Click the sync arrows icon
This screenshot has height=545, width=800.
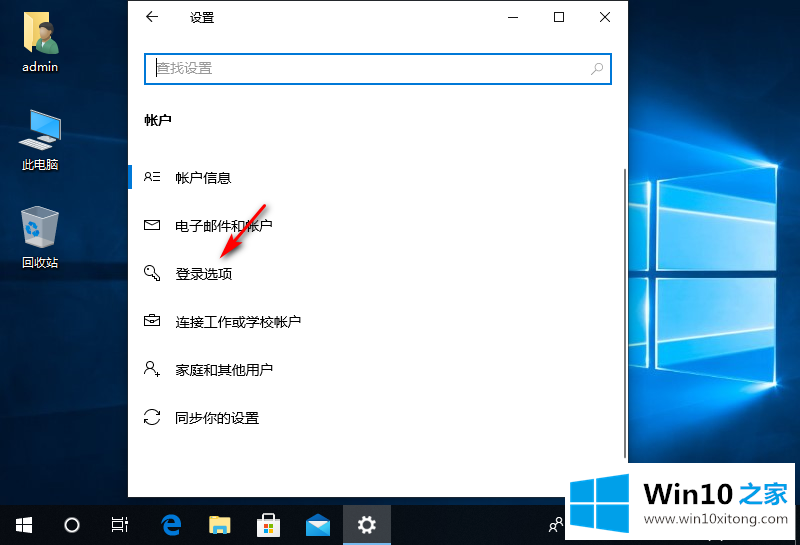pyautogui.click(x=152, y=418)
